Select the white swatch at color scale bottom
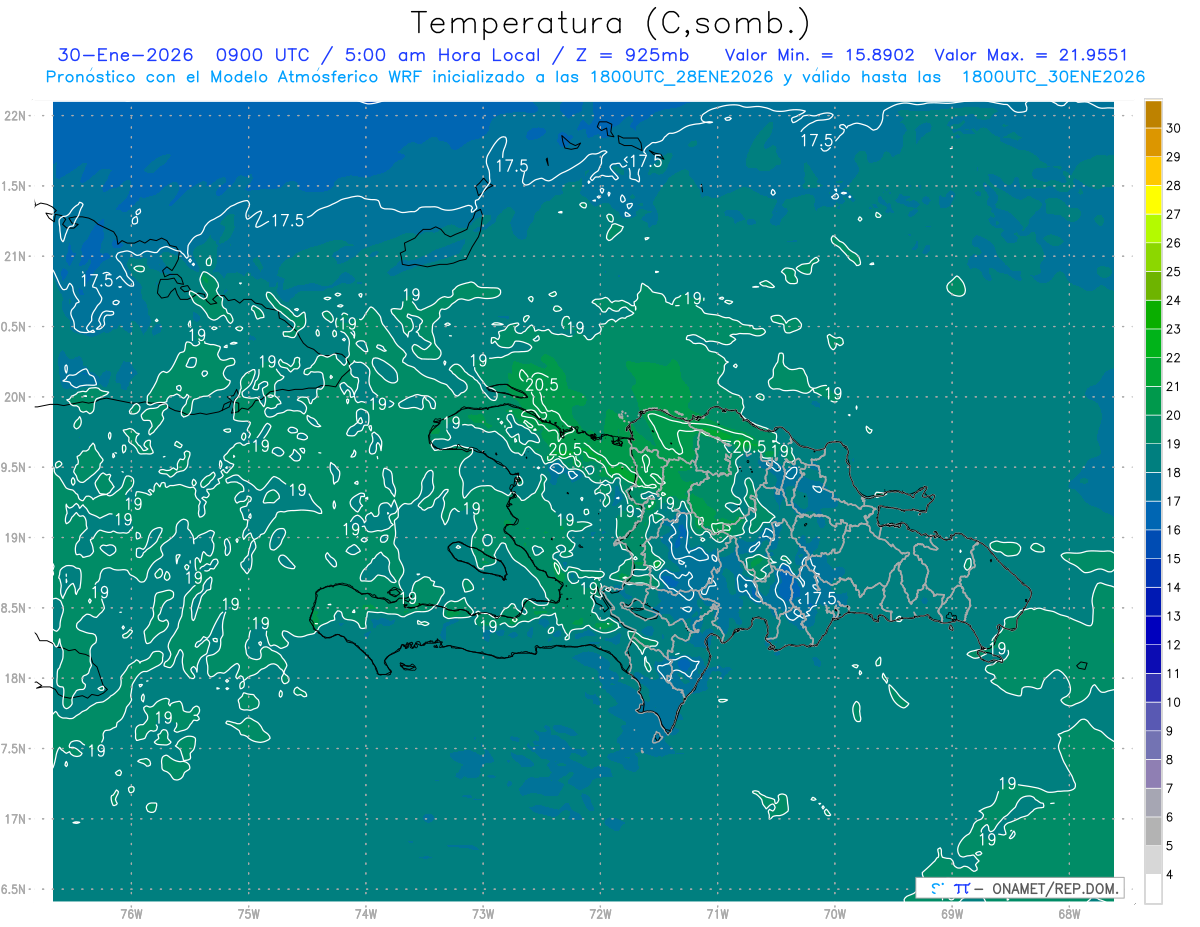The width and height of the screenshot is (1200, 927). coord(1153,889)
